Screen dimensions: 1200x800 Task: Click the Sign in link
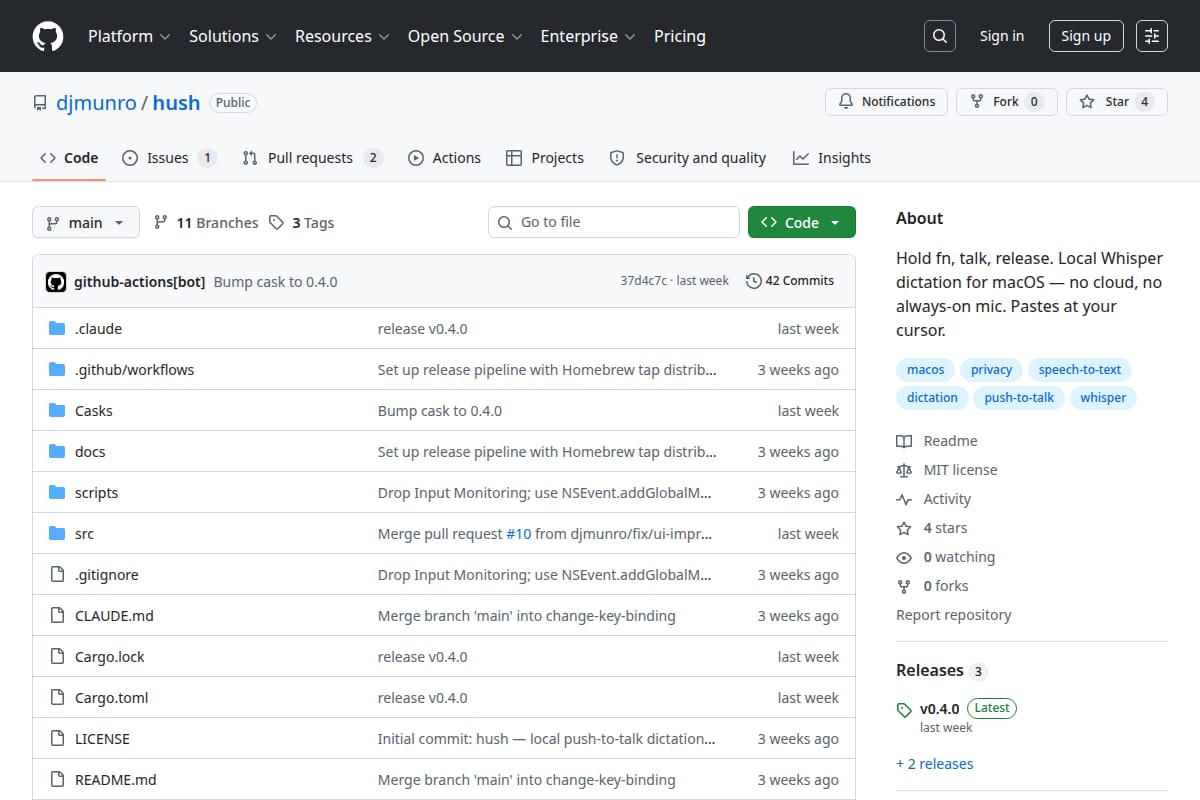point(1002,36)
